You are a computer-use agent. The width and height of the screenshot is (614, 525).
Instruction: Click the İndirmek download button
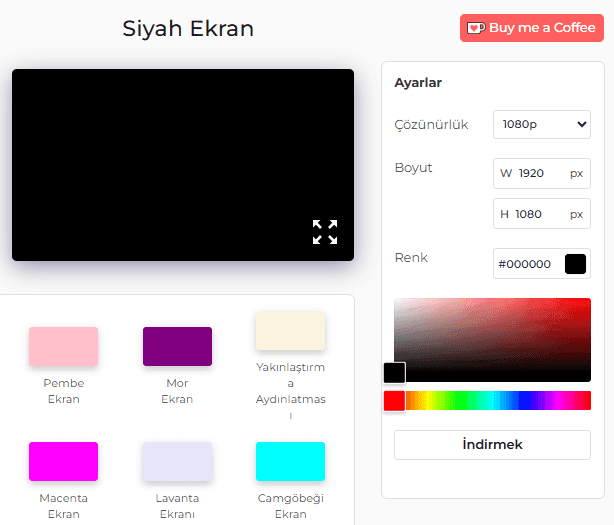click(492, 445)
